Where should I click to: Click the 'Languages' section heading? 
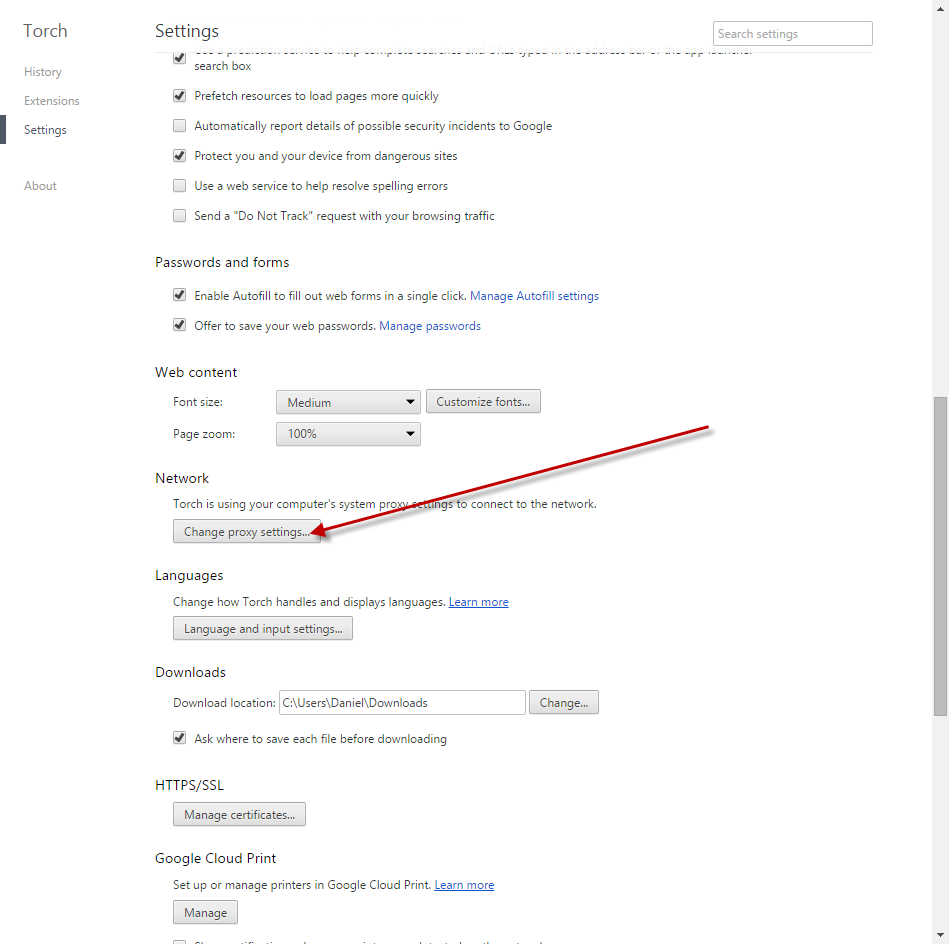(x=189, y=575)
